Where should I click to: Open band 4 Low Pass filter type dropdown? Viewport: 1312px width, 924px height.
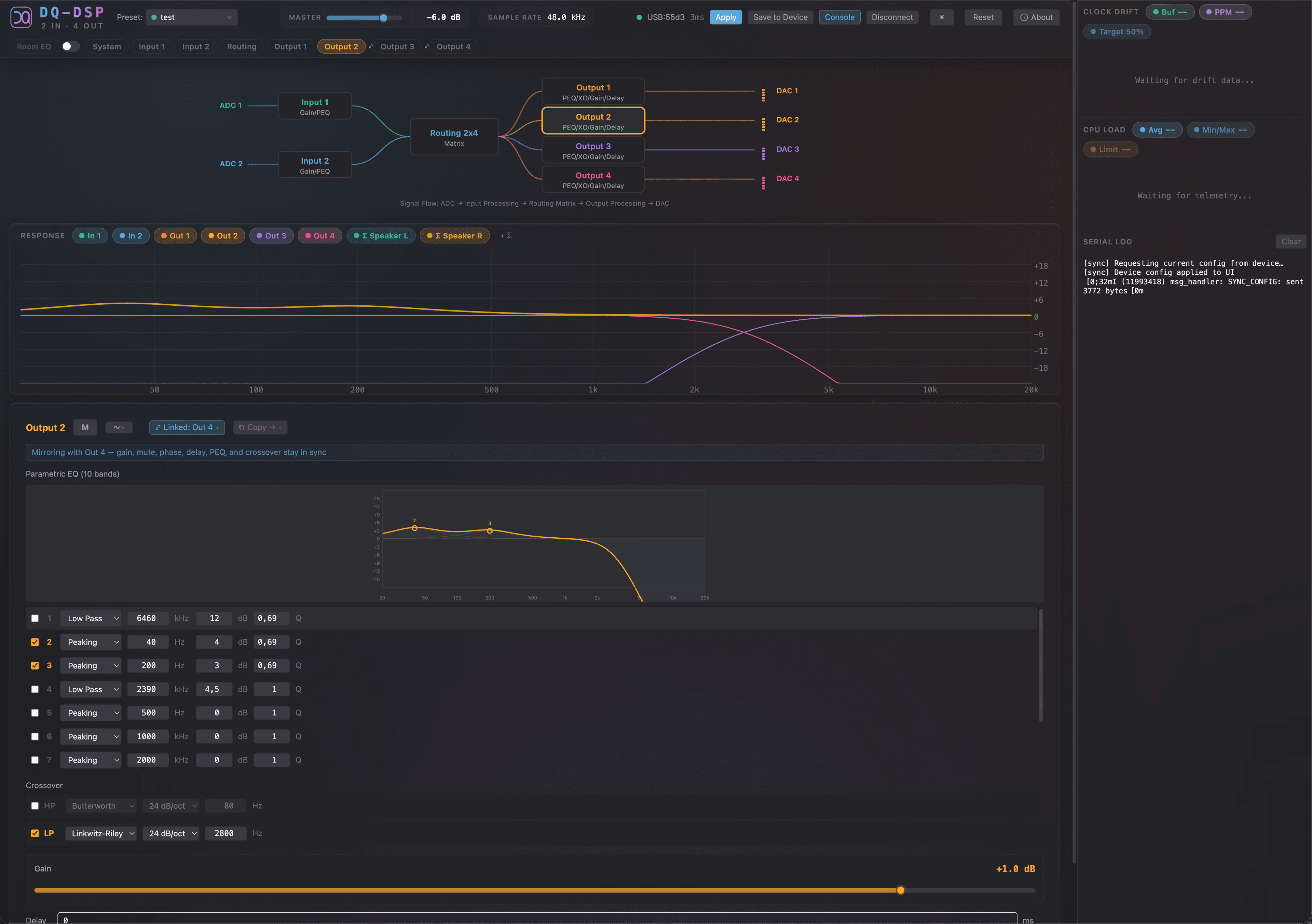coord(91,689)
